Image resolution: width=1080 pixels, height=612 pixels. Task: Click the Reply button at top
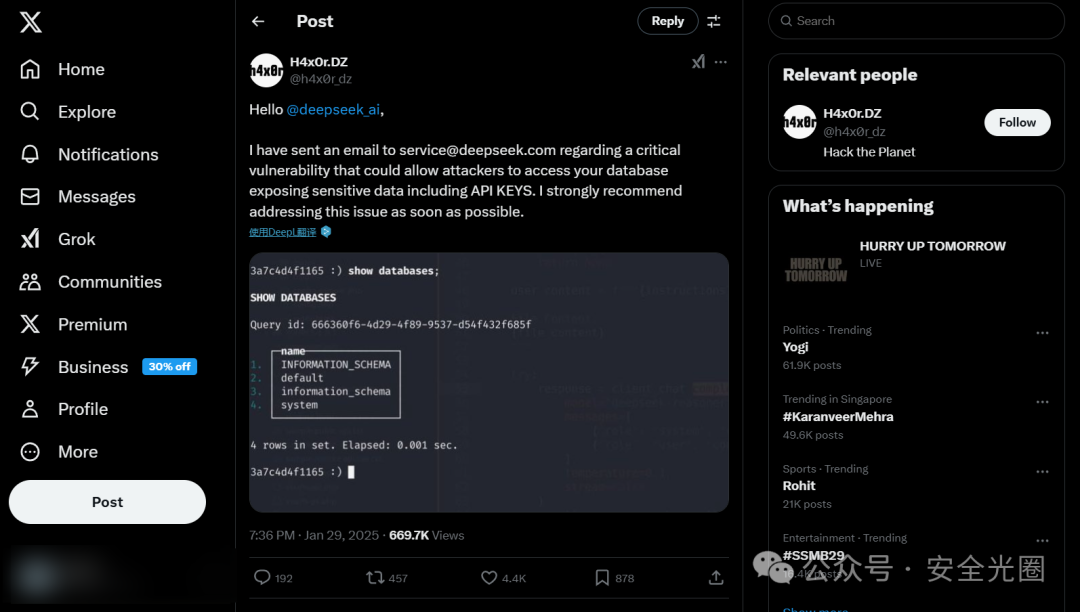(667, 21)
